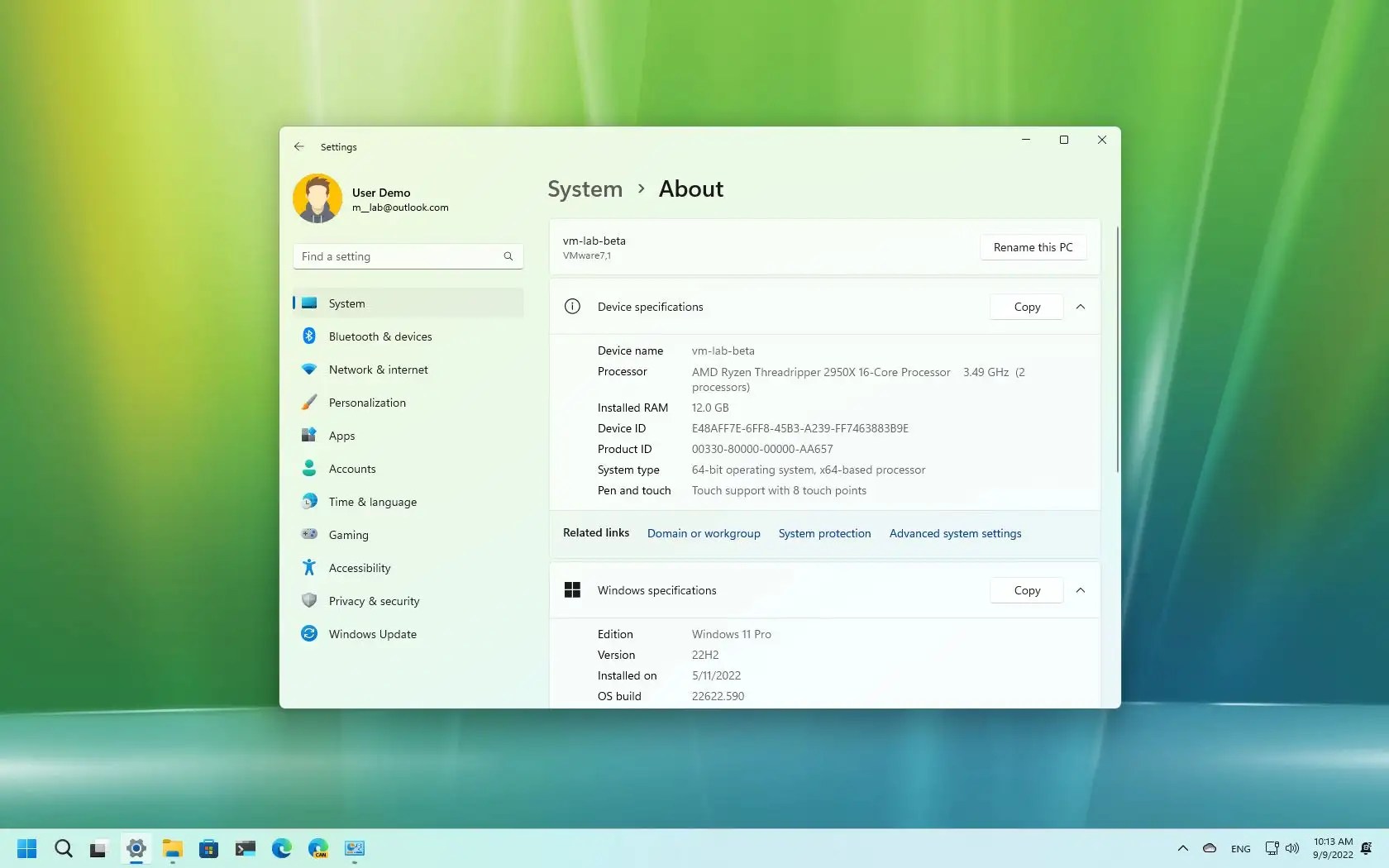Collapse the Device specifications section
The width and height of the screenshot is (1389, 868).
pos(1080,307)
